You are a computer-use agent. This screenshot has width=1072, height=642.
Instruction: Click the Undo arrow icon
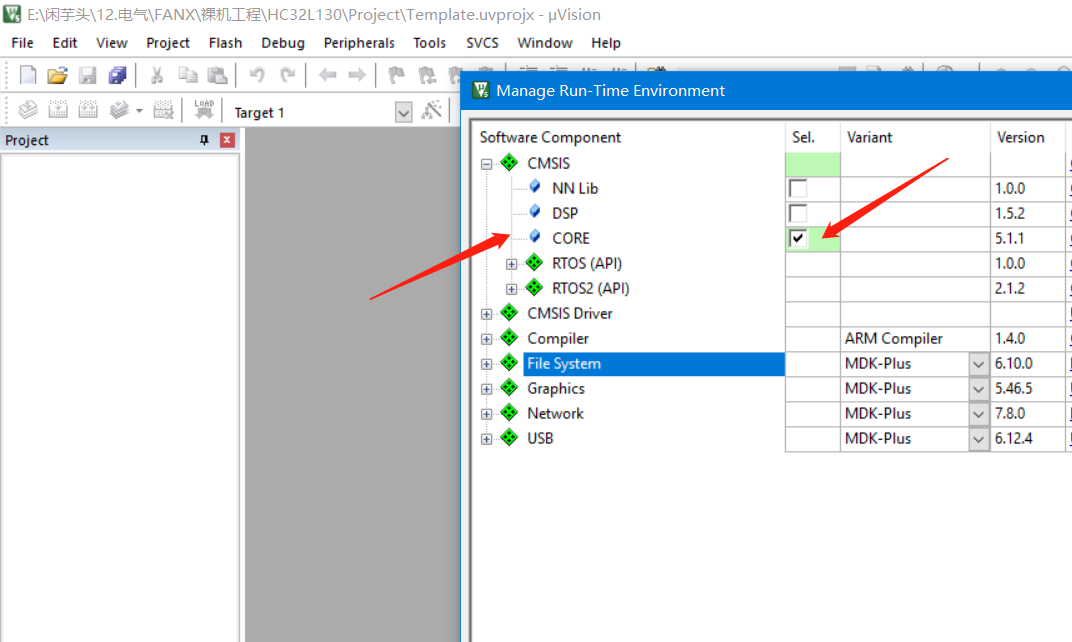[257, 75]
